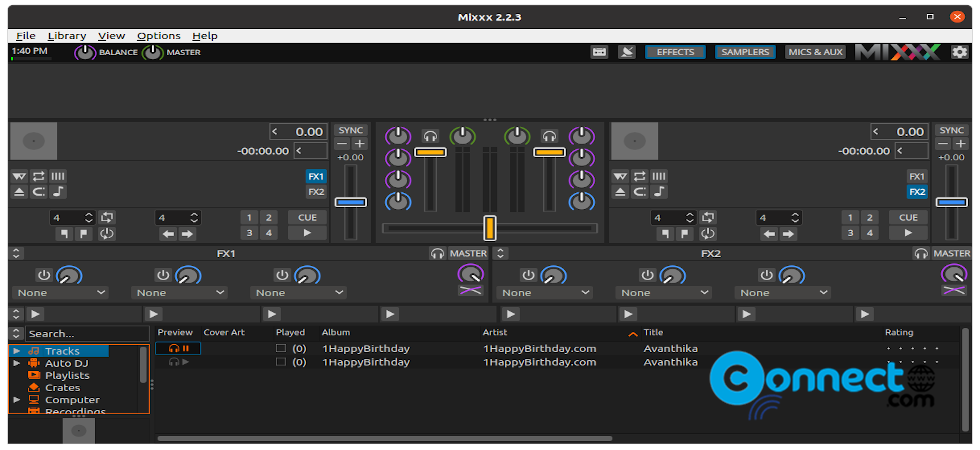This screenshot has width=980, height=450.
Task: Click the left channel volume fader
Action: tap(430, 152)
